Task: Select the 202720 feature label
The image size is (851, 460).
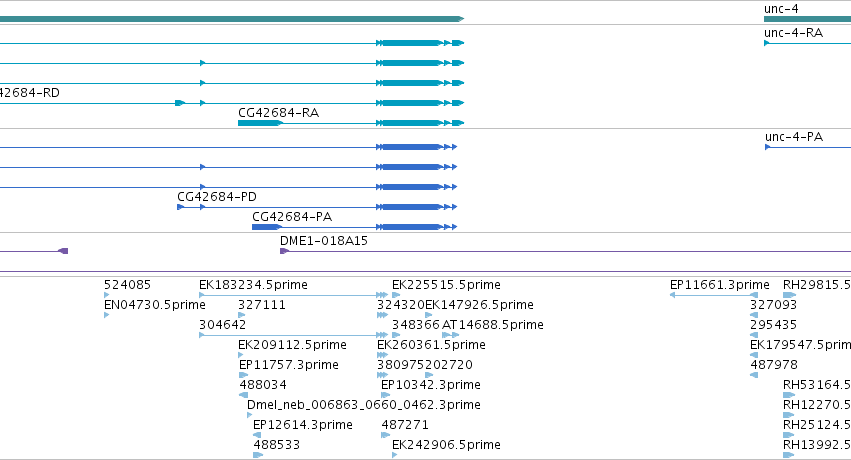Action: click(x=449, y=365)
